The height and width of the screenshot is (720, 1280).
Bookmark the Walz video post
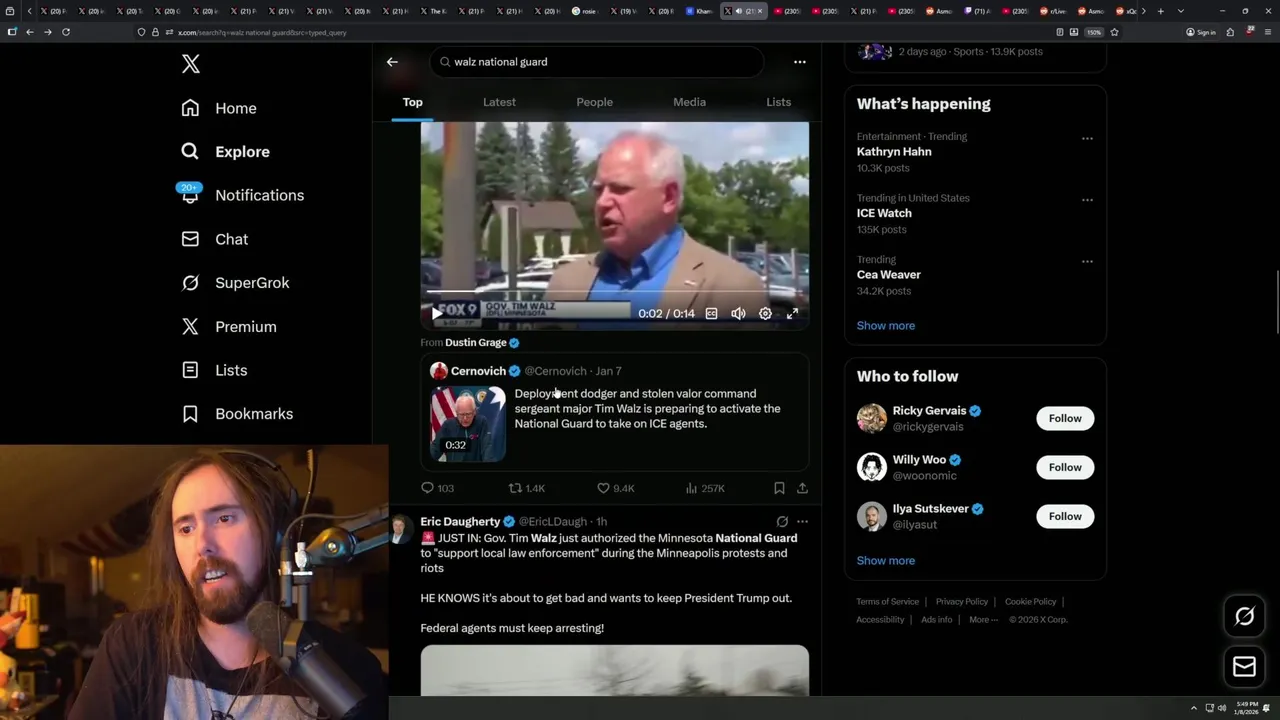[x=779, y=488]
